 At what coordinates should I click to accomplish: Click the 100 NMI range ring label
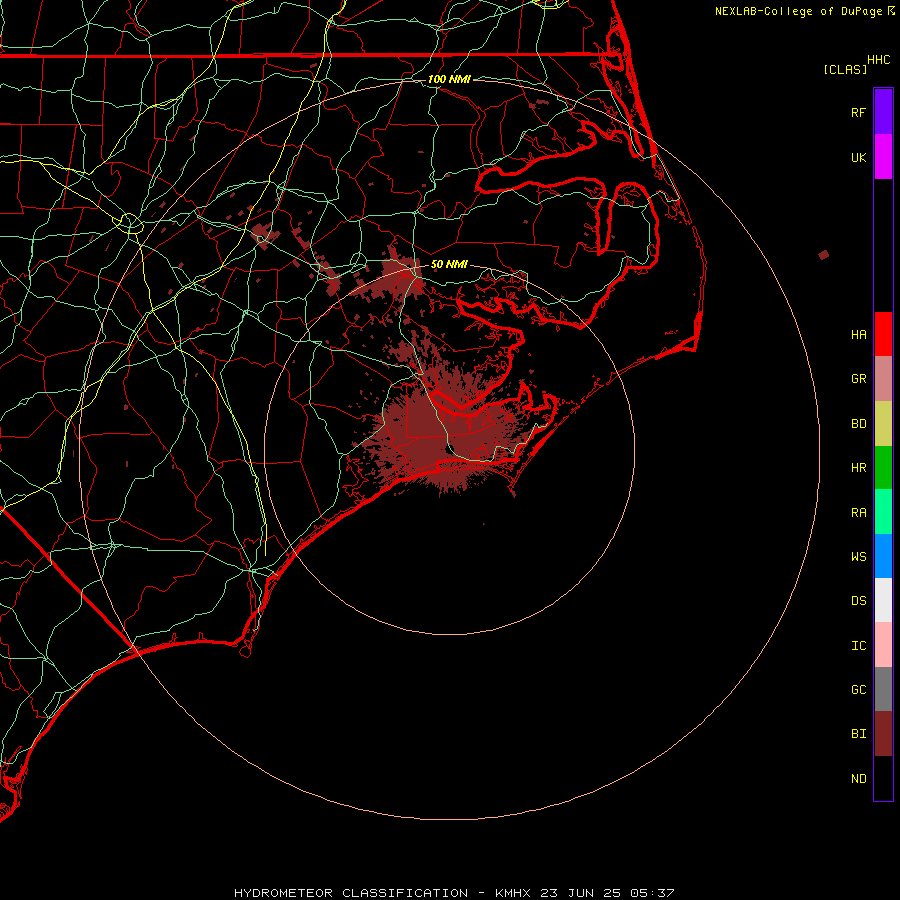[x=449, y=79]
